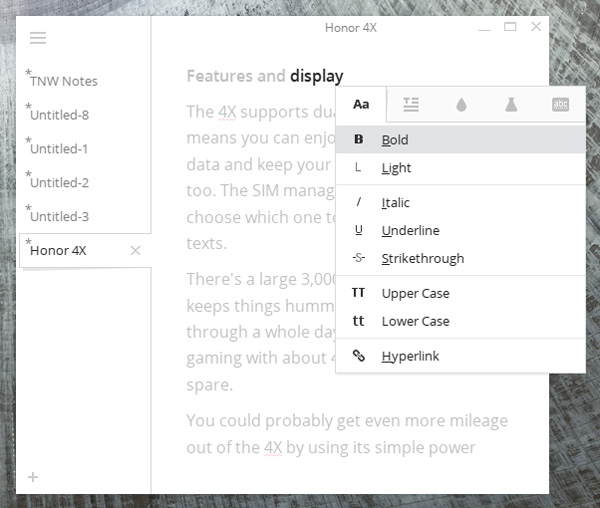Screen dimensions: 600x508
Task: Open the TNW Notes note
Action: pos(64,81)
